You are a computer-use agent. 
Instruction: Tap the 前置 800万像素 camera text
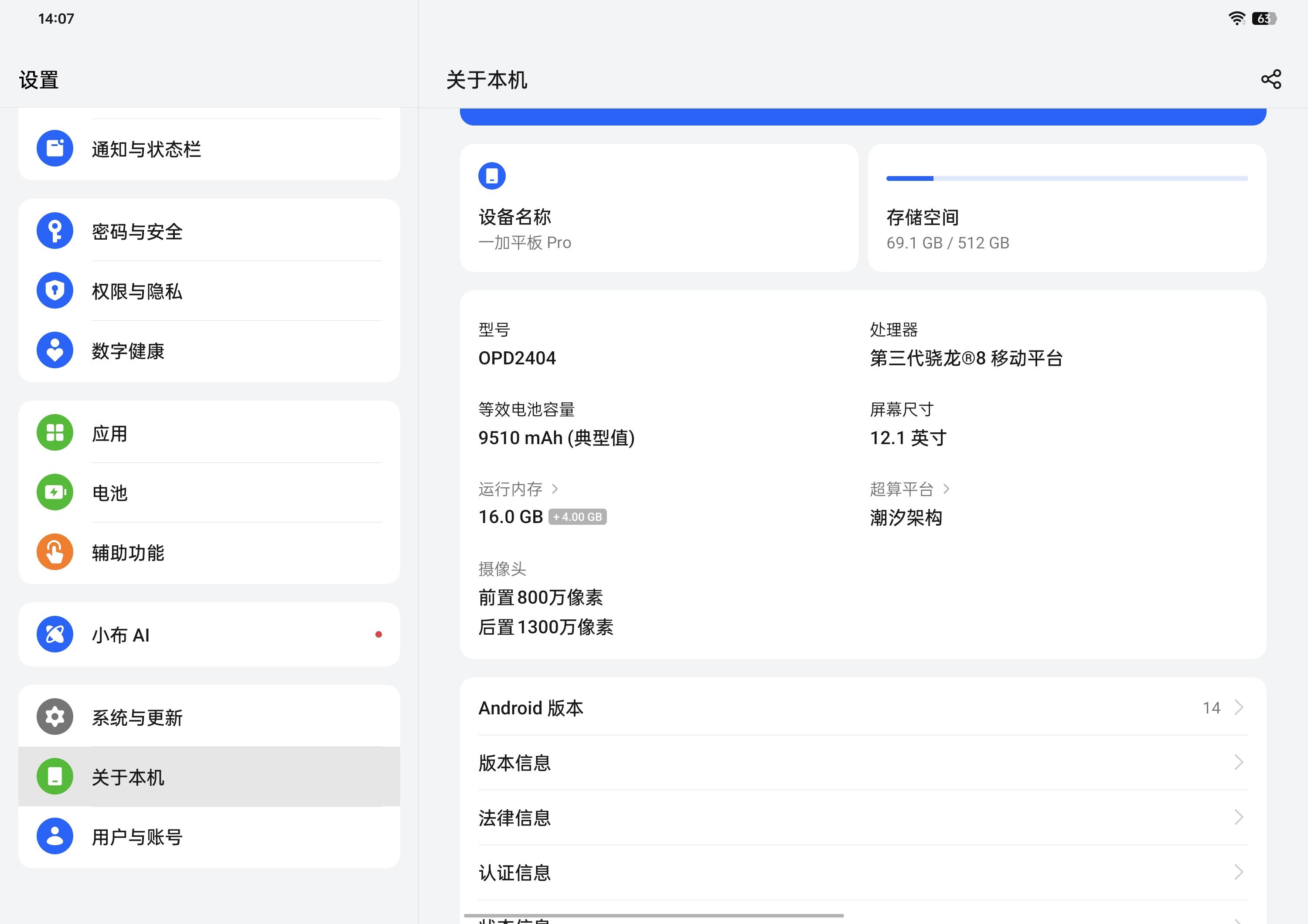540,597
